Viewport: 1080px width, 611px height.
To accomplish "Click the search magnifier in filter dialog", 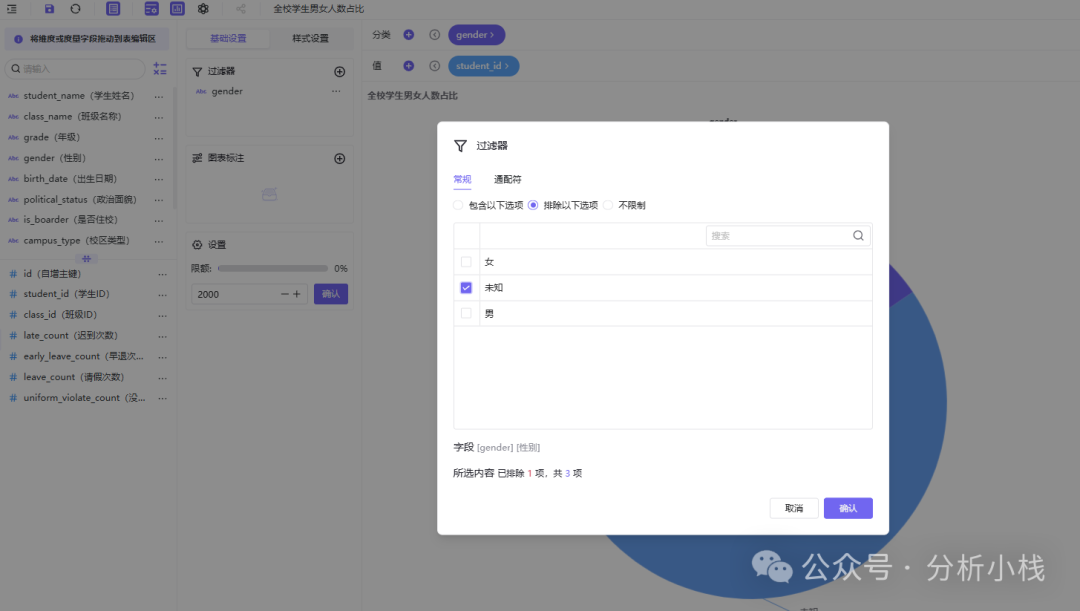I will coord(858,236).
